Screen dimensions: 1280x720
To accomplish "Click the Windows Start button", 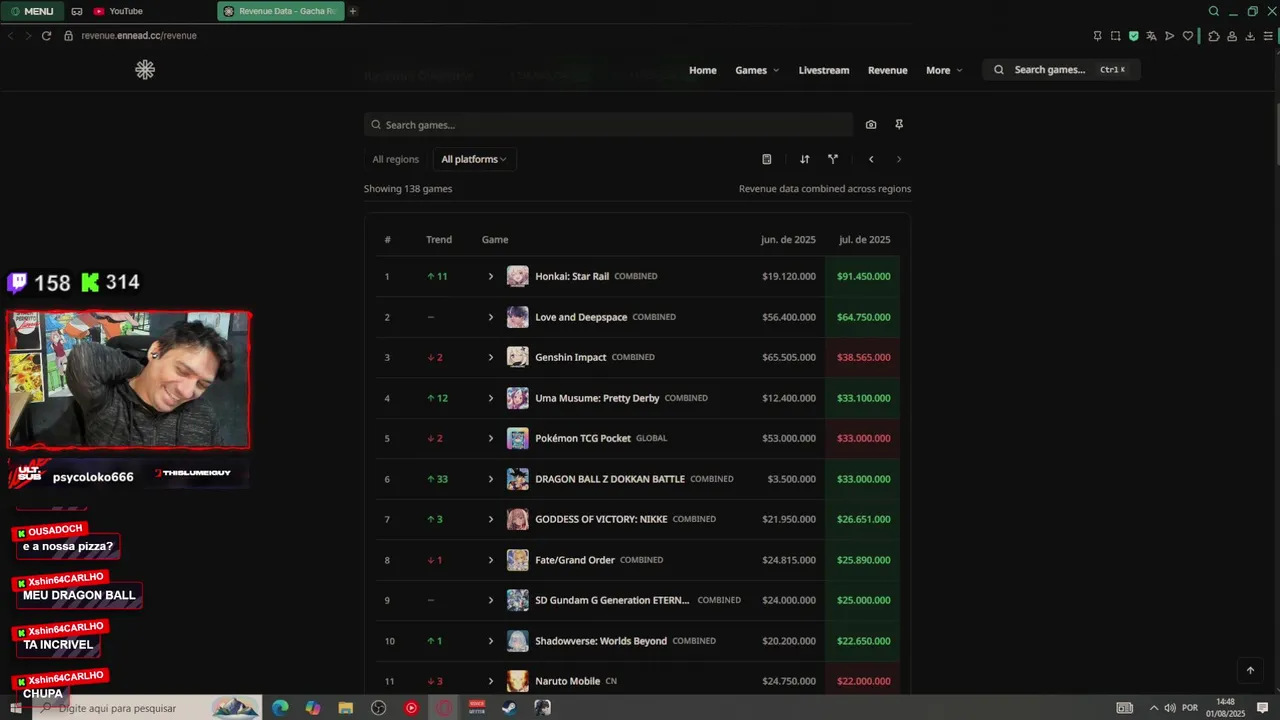I will pos(15,708).
